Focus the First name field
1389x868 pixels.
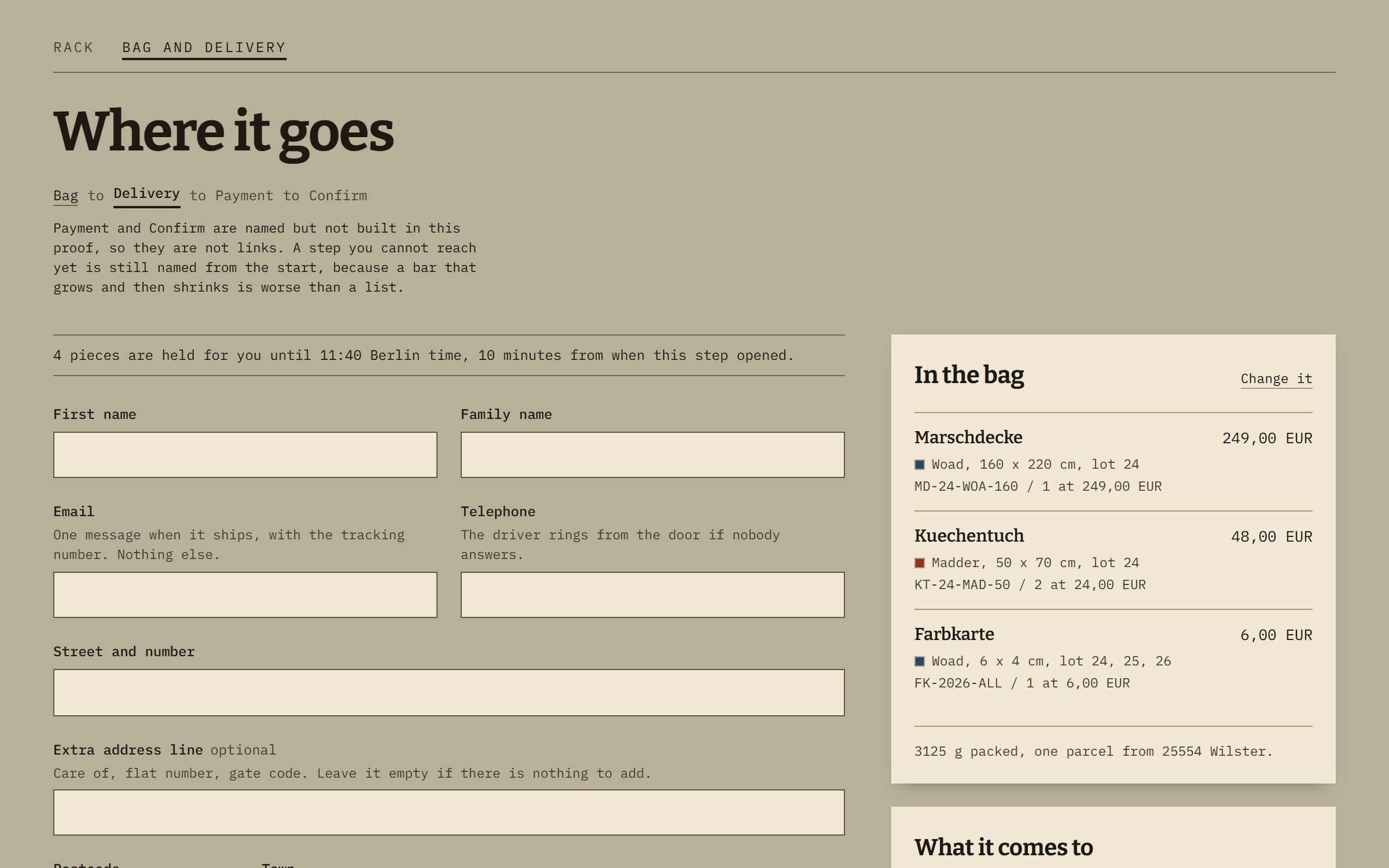[245, 455]
